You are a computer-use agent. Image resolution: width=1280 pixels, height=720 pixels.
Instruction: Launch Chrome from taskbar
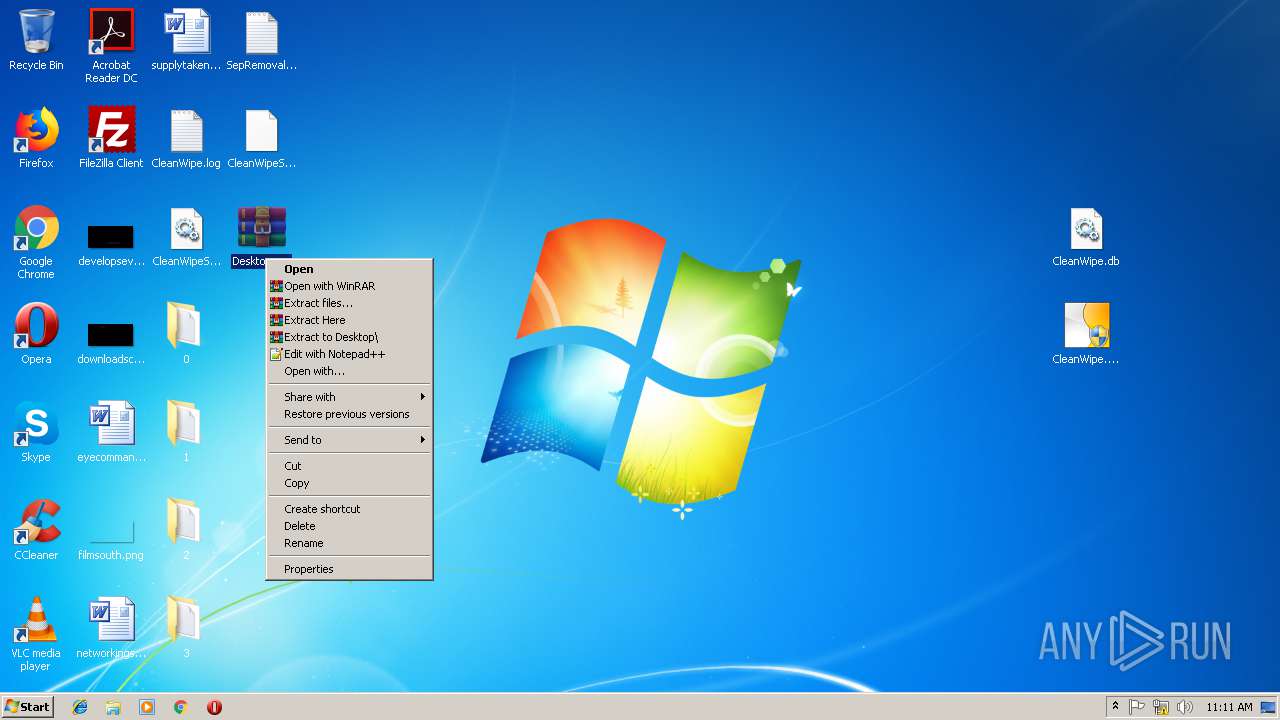[180, 707]
